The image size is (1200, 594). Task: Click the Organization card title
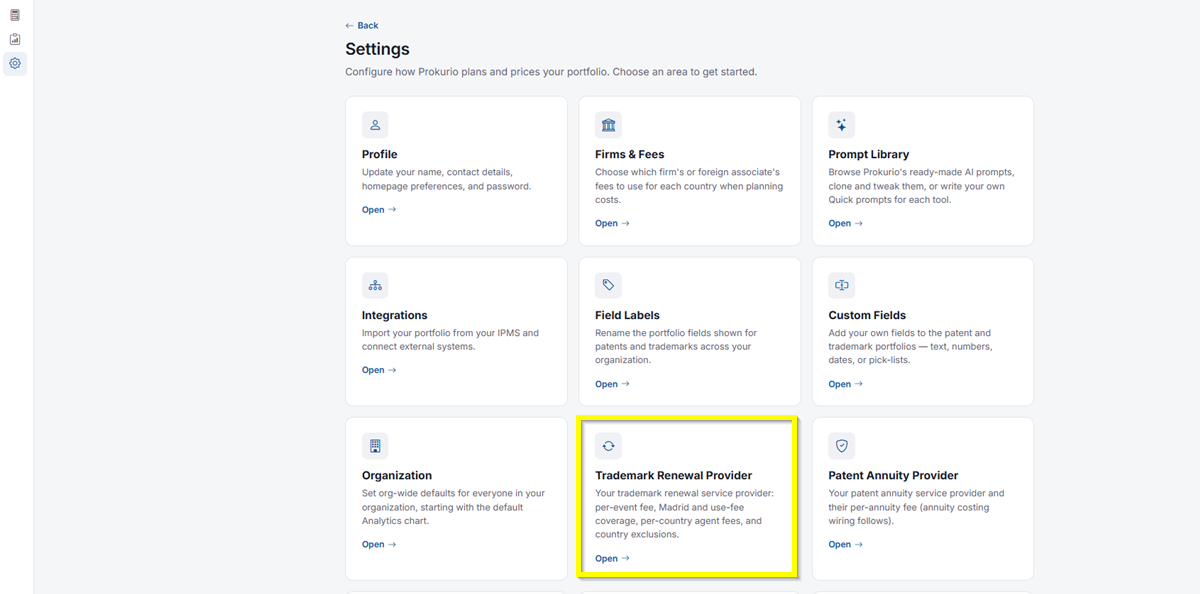click(397, 475)
